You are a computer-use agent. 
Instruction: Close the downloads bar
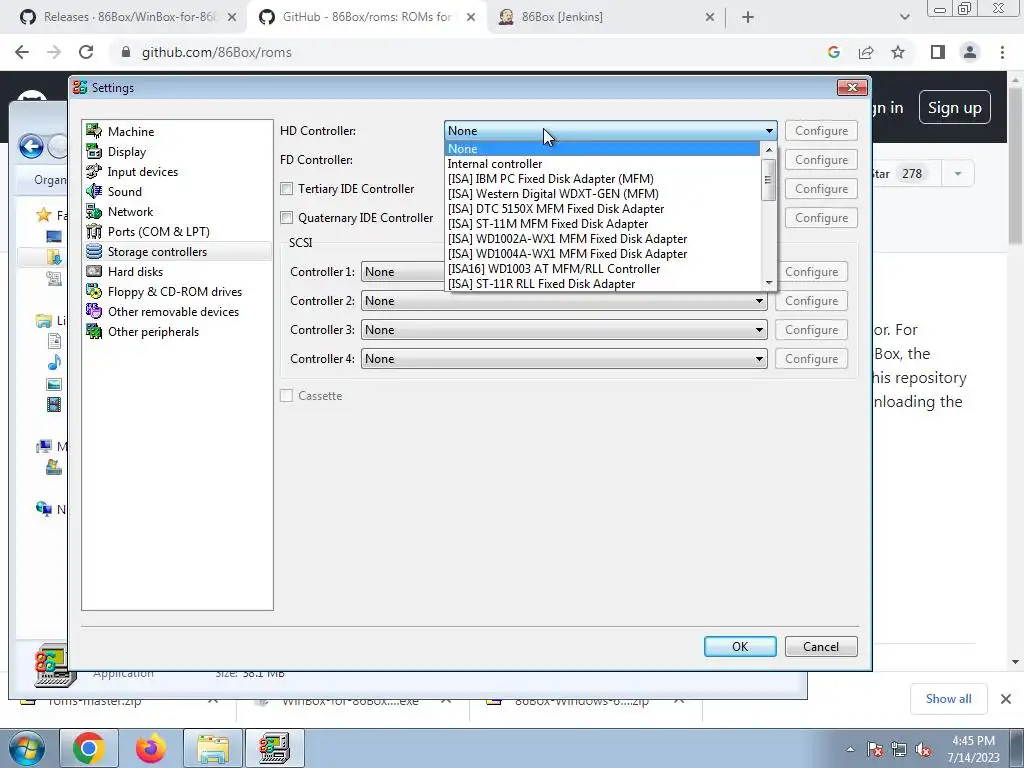coord(1006,699)
